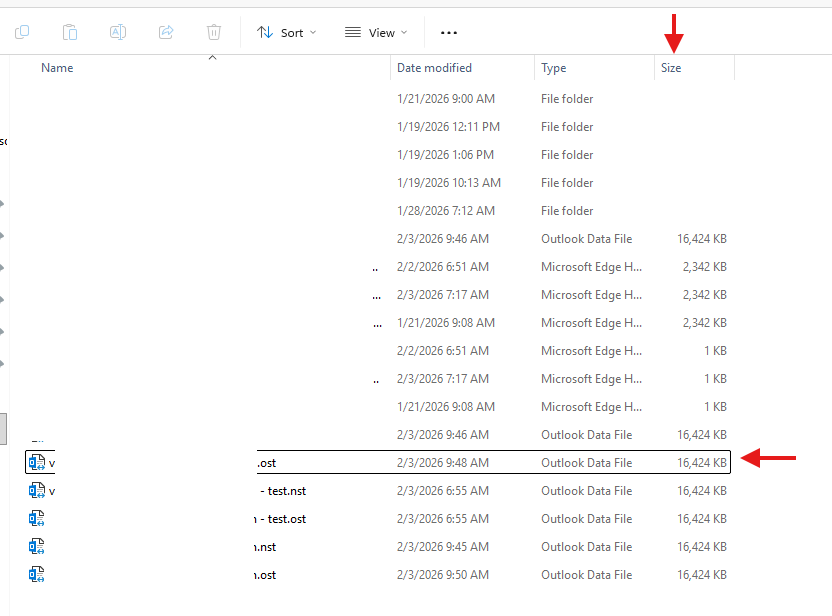The image size is (832, 616).
Task: Select Edge file dated 2/2/2026 6:51 AM 2,342 KB
Action: 378,267
